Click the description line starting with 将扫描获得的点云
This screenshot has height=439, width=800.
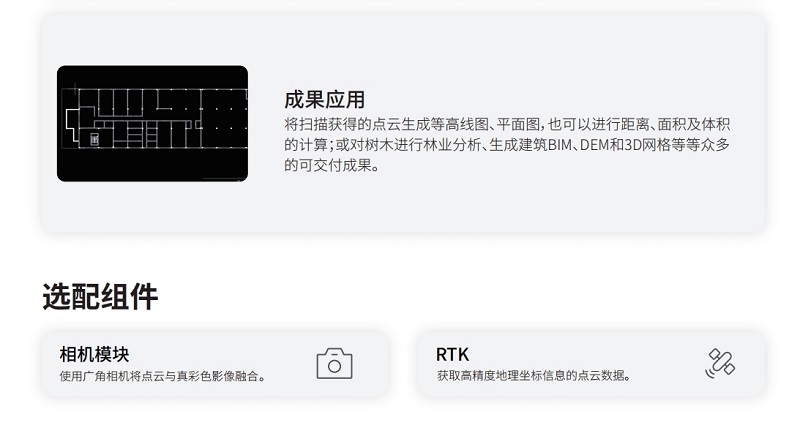tap(507, 124)
